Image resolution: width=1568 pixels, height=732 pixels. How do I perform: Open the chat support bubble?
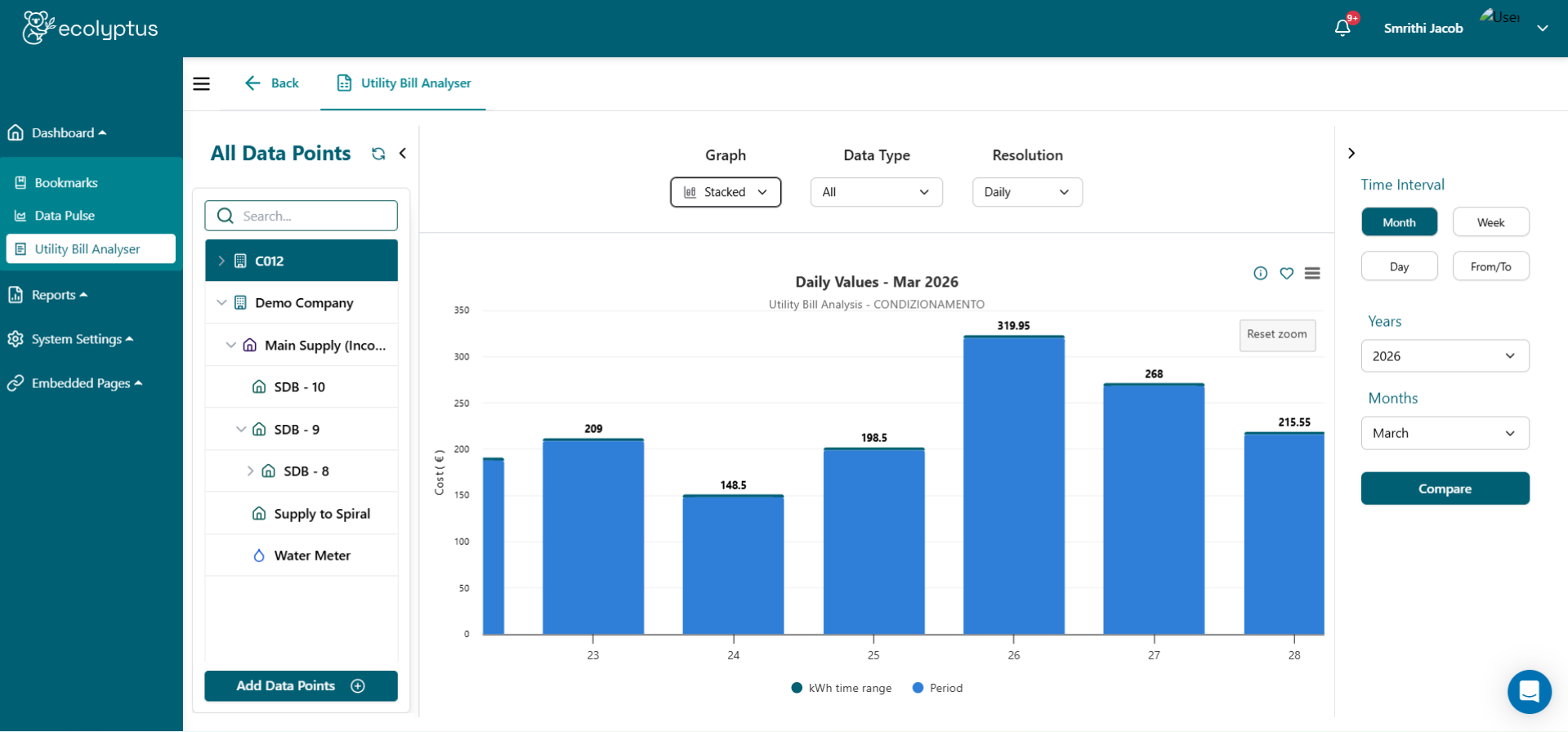click(x=1529, y=691)
